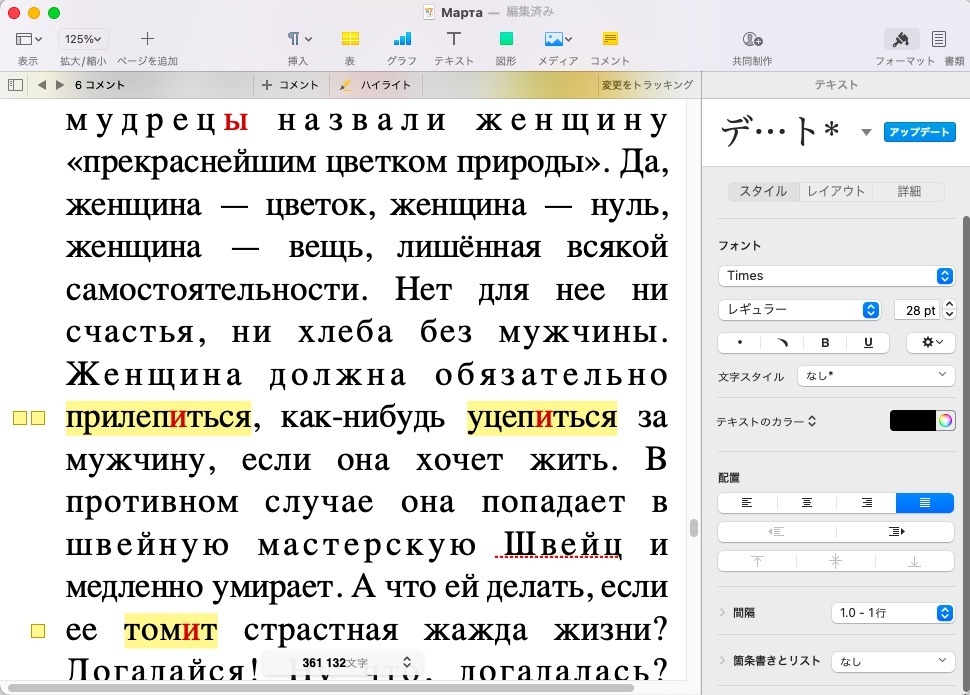Select justified text alignment
This screenshot has width=970, height=695.
(x=924, y=502)
